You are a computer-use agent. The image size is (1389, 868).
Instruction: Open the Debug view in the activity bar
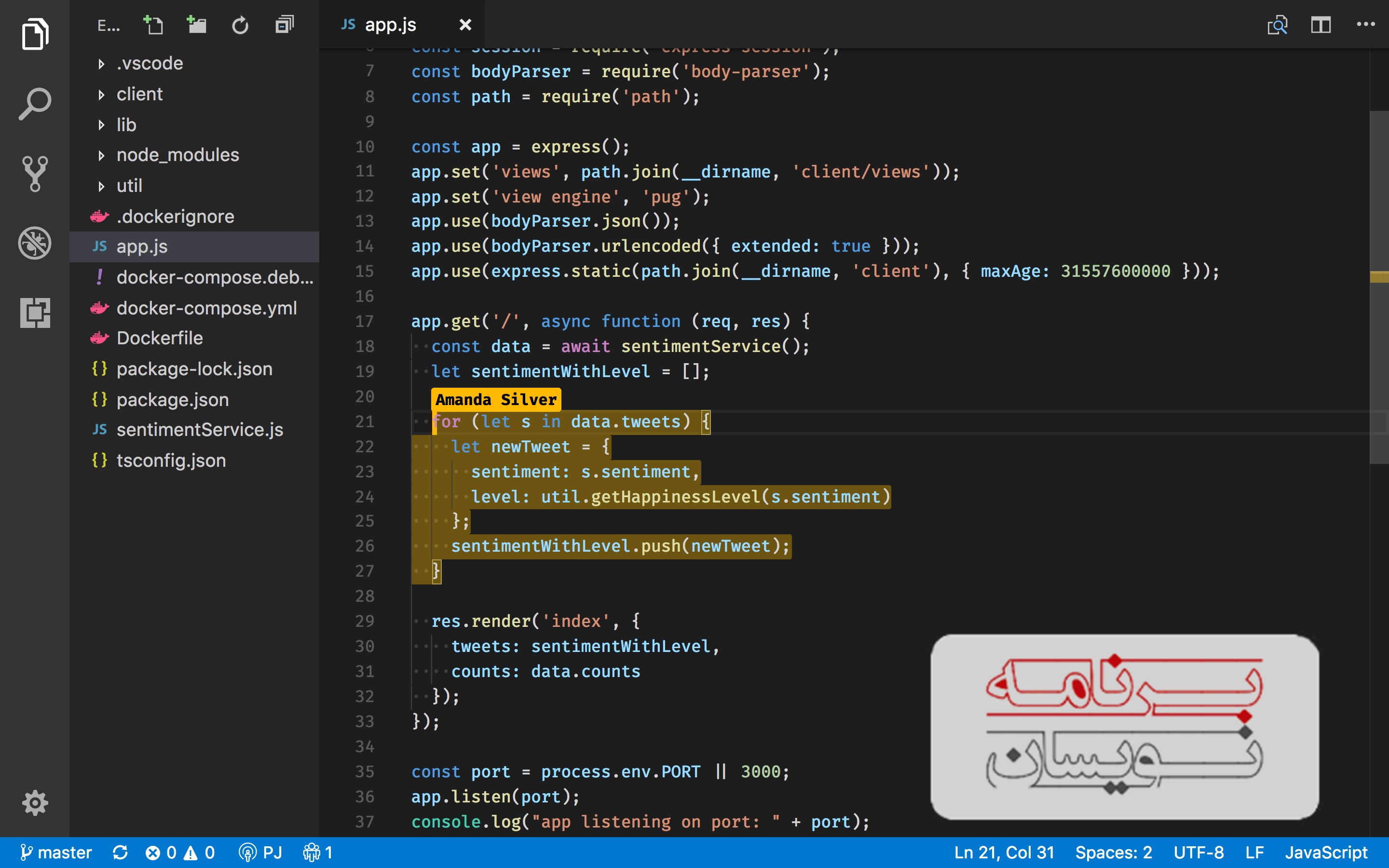tap(34, 243)
